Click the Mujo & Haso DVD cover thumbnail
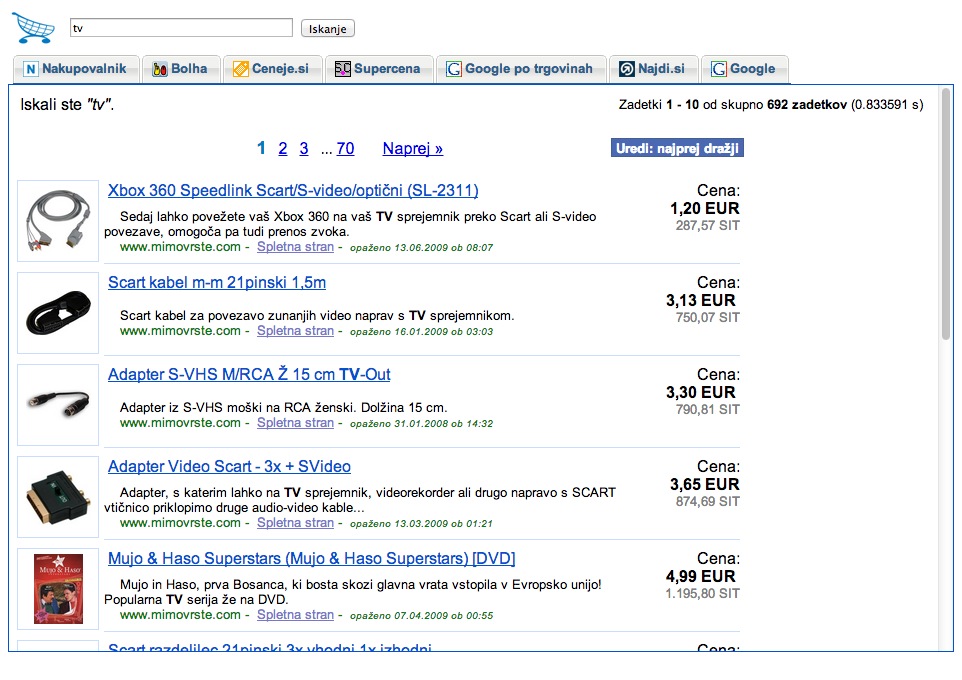The height and width of the screenshot is (680, 962). pos(58,589)
